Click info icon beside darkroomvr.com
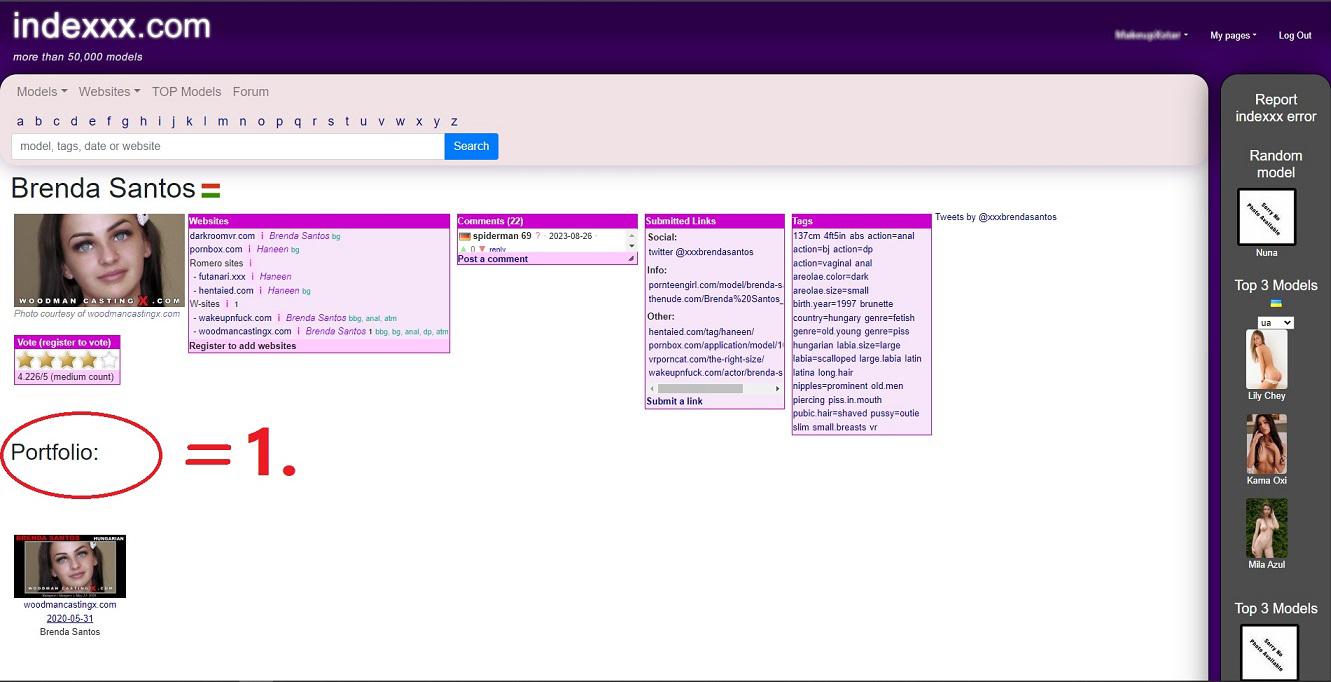 click(262, 236)
